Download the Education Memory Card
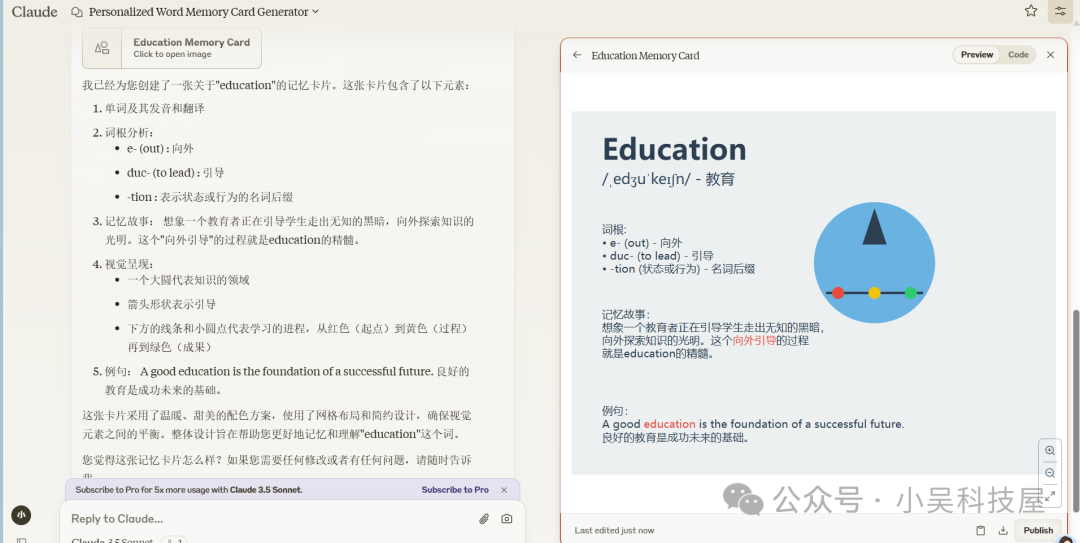This screenshot has width=1080, height=543. coord(1003,530)
